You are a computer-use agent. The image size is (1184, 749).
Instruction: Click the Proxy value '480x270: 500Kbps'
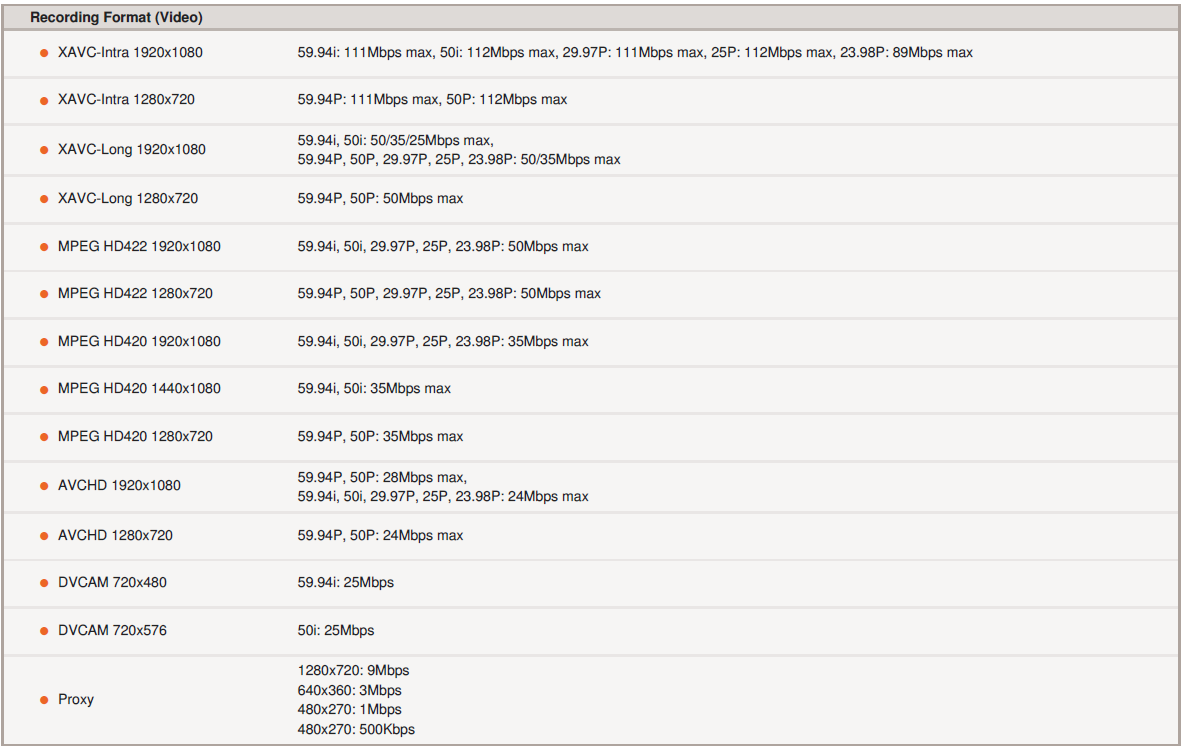point(356,729)
